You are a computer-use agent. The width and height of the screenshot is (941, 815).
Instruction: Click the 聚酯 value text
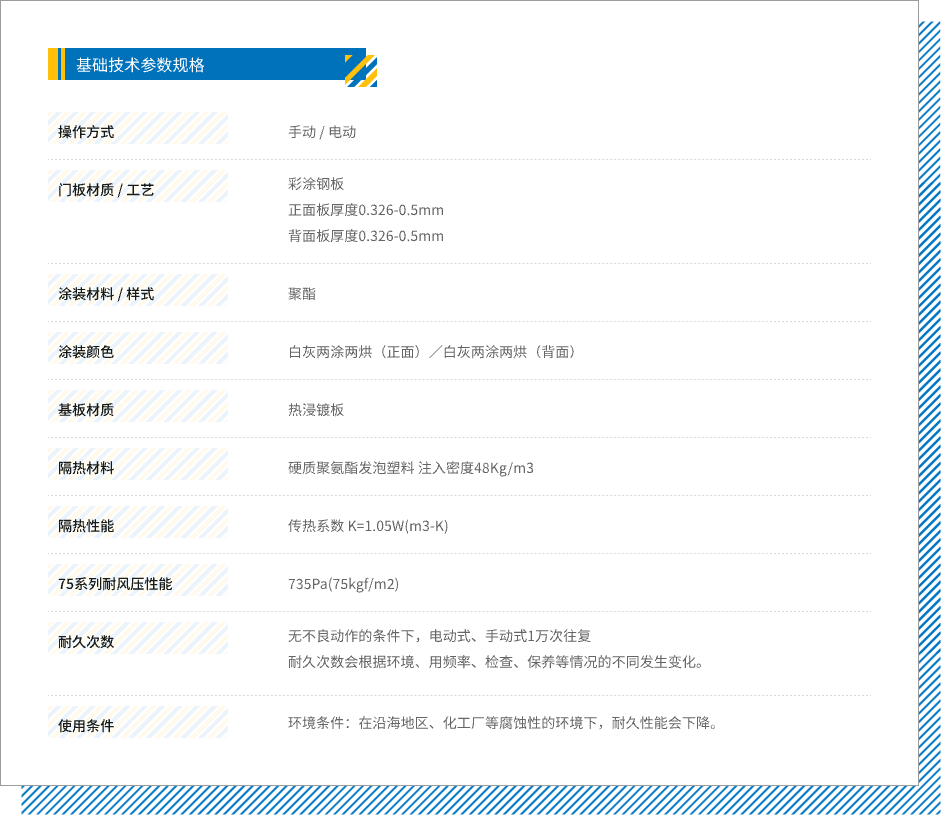(302, 294)
